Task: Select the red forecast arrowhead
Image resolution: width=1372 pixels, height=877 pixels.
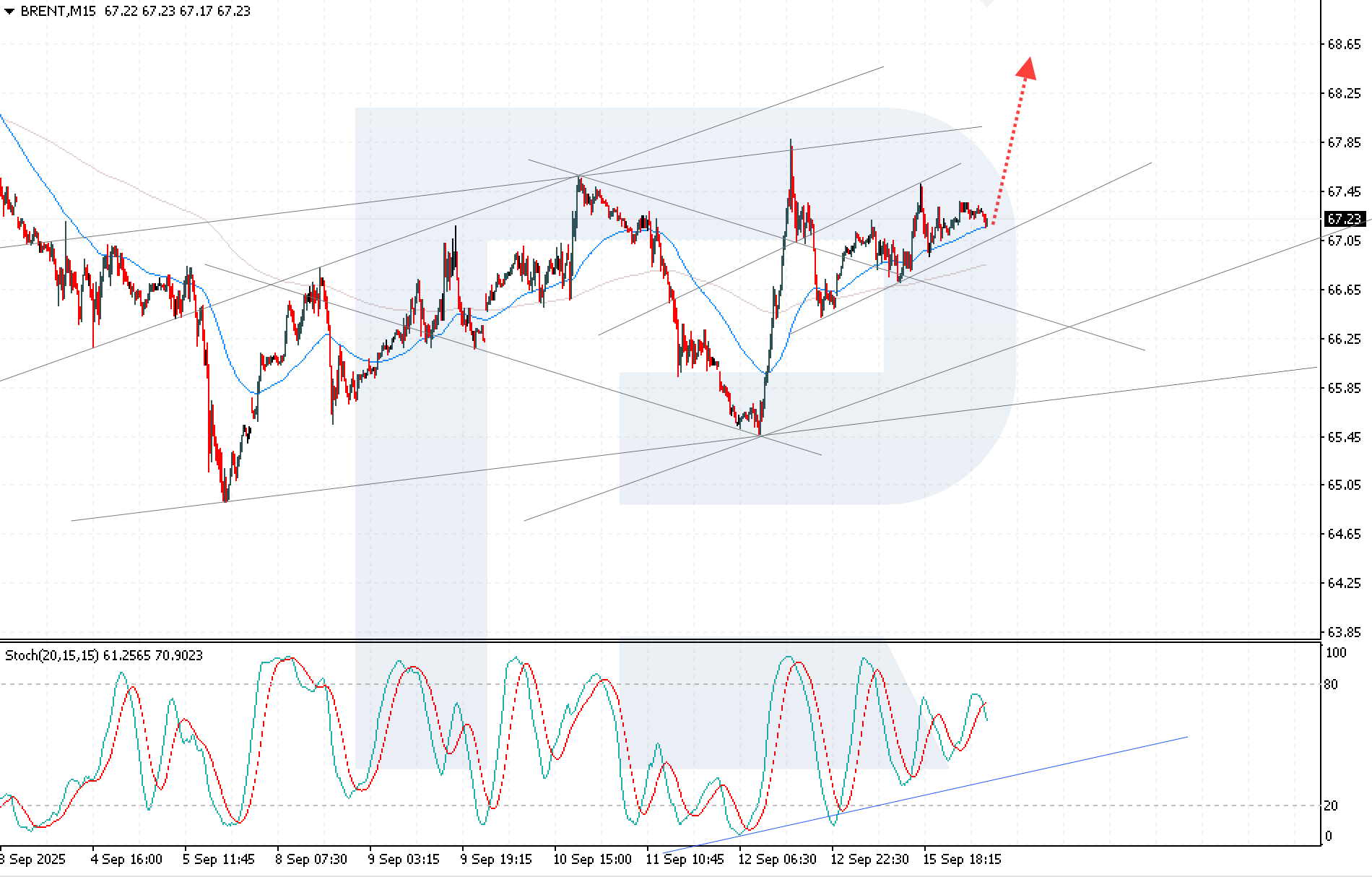Action: tap(1027, 68)
